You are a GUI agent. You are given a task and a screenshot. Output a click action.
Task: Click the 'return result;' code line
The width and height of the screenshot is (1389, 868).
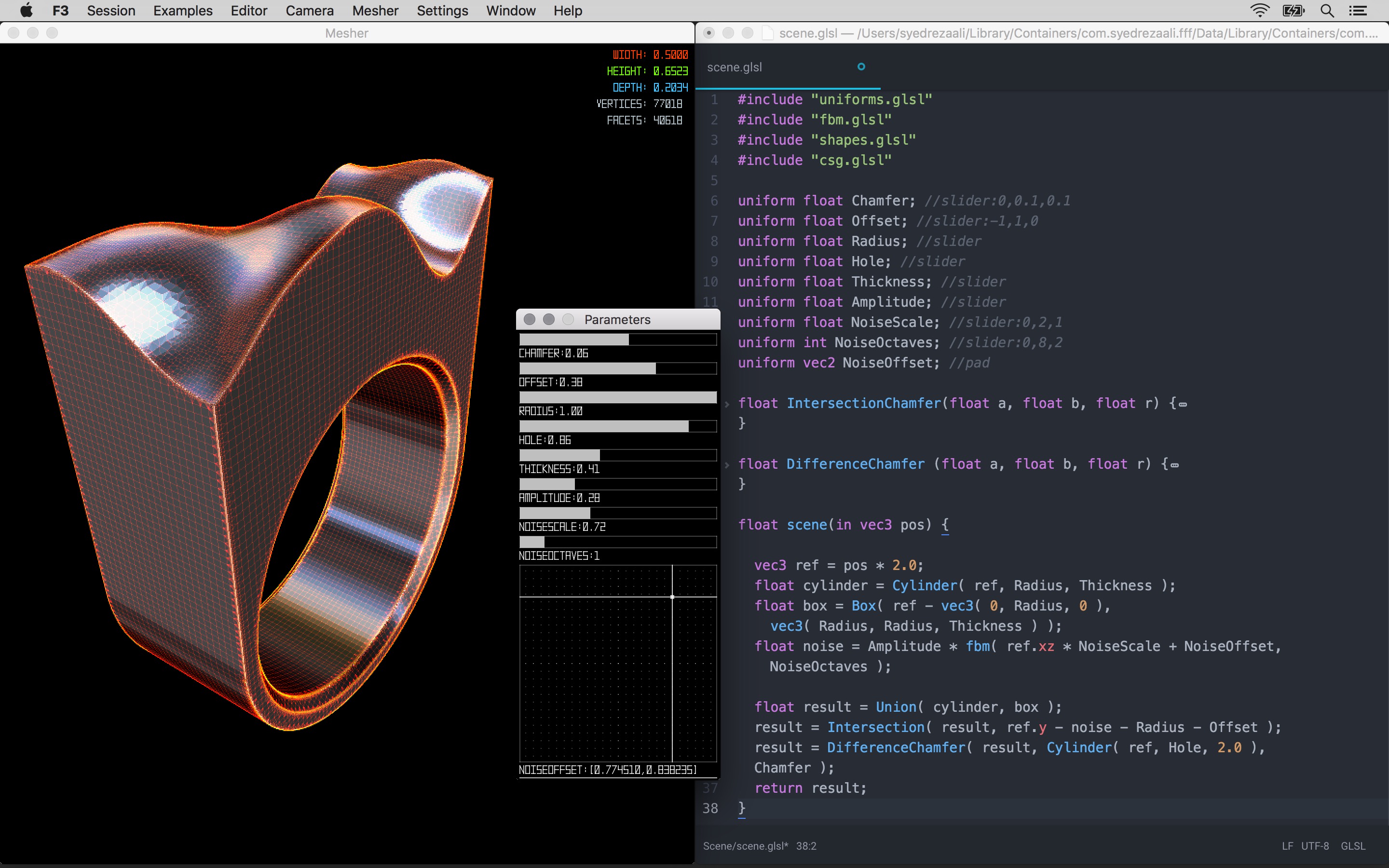click(x=810, y=788)
